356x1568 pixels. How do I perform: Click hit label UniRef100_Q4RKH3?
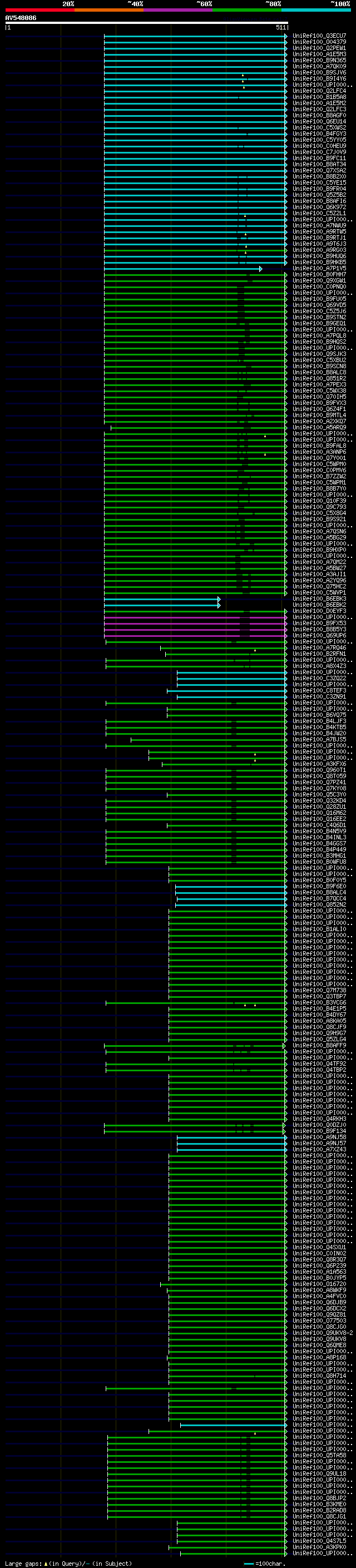(319, 1119)
